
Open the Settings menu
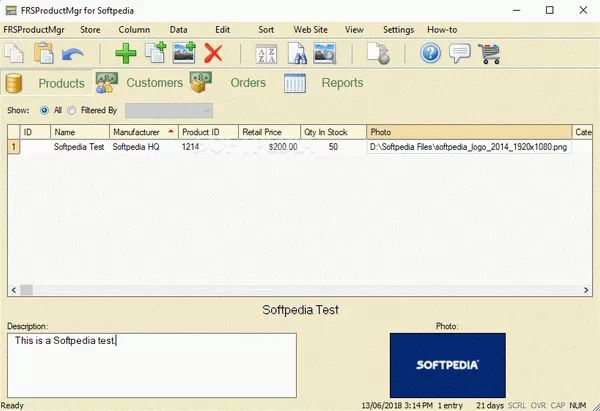(398, 30)
